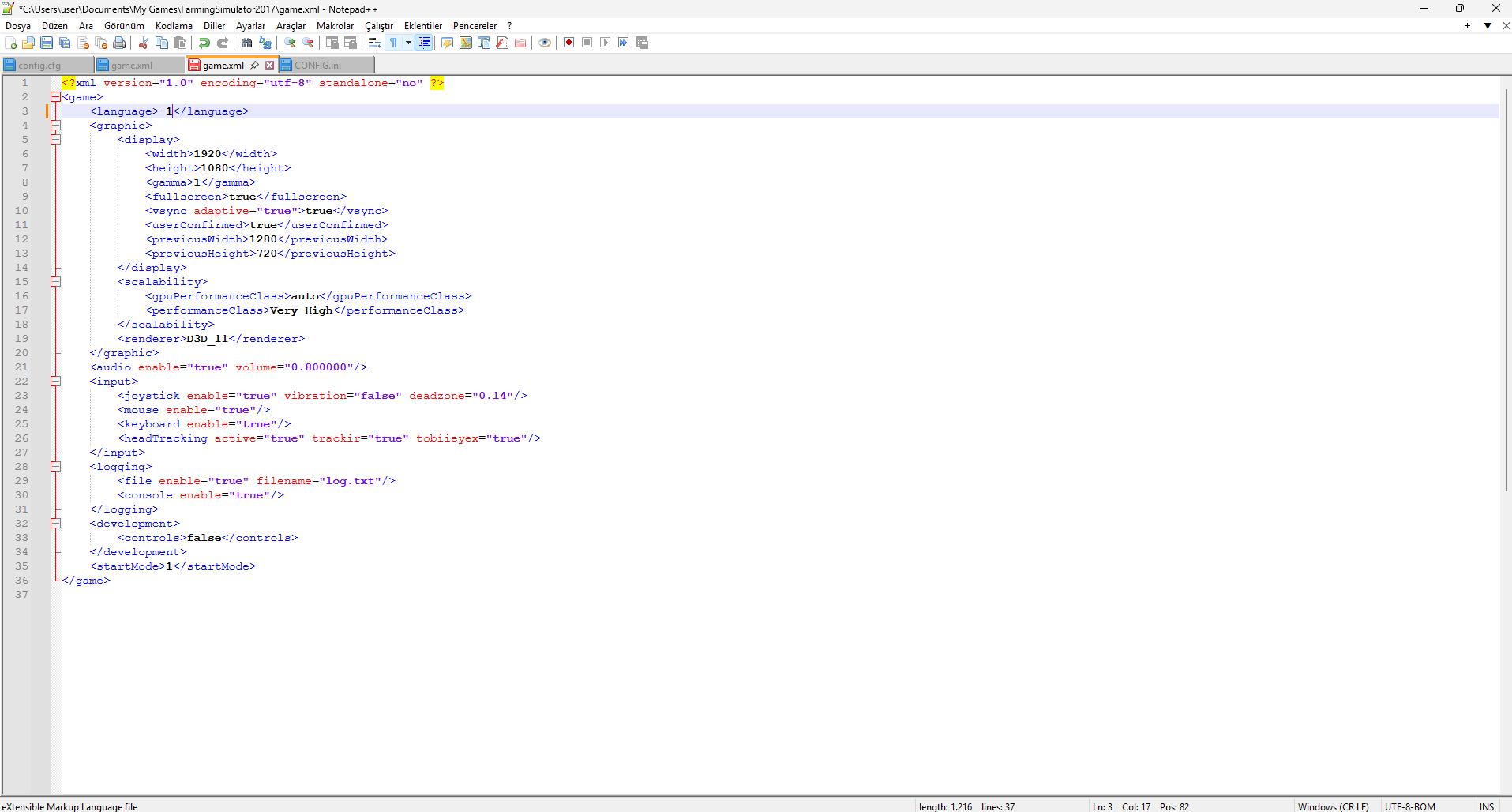The height and width of the screenshot is (812, 1512).
Task: Open the Makrolar menu
Action: [335, 26]
